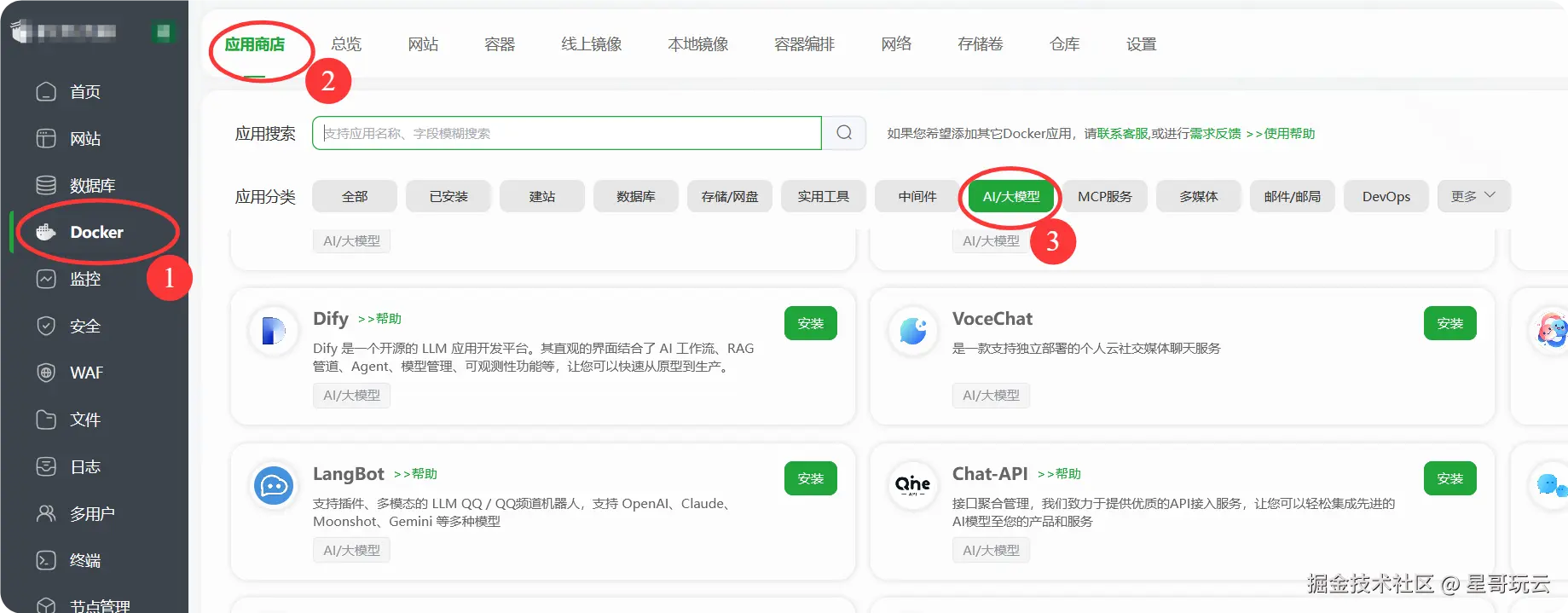Click the 文件 folder icon in the sidebar
Viewport: 1568px width, 613px height.
[46, 419]
